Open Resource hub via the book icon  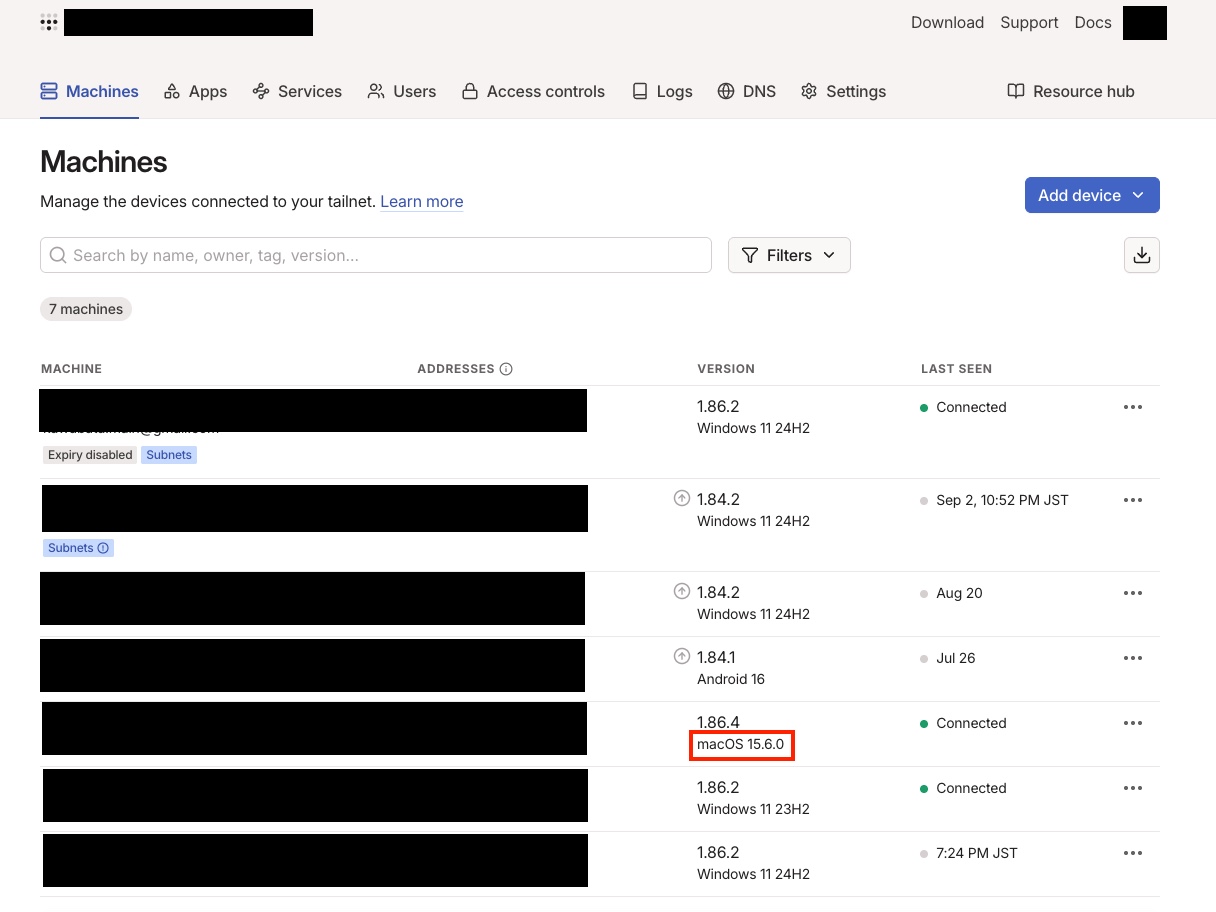point(1016,91)
